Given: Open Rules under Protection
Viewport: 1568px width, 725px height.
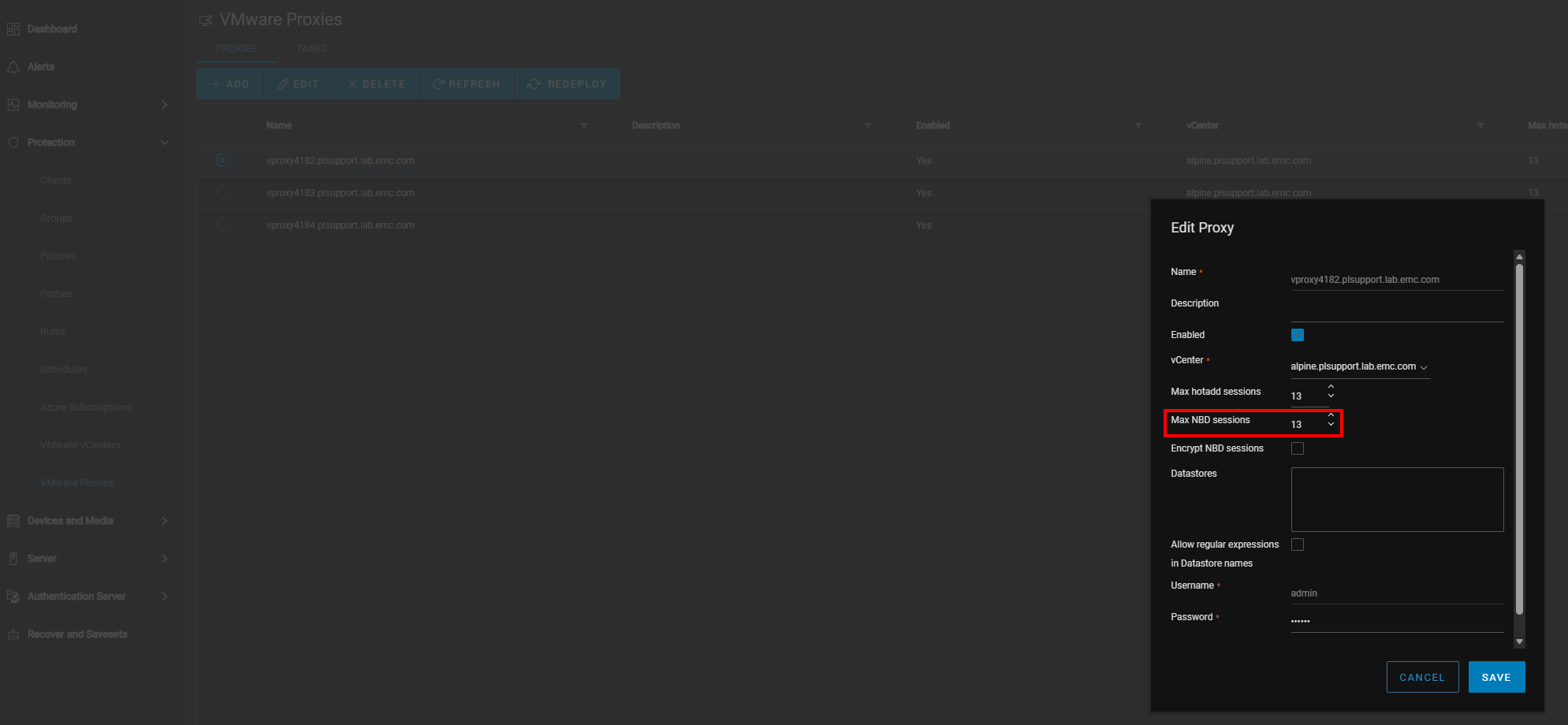Looking at the screenshot, I should point(53,332).
